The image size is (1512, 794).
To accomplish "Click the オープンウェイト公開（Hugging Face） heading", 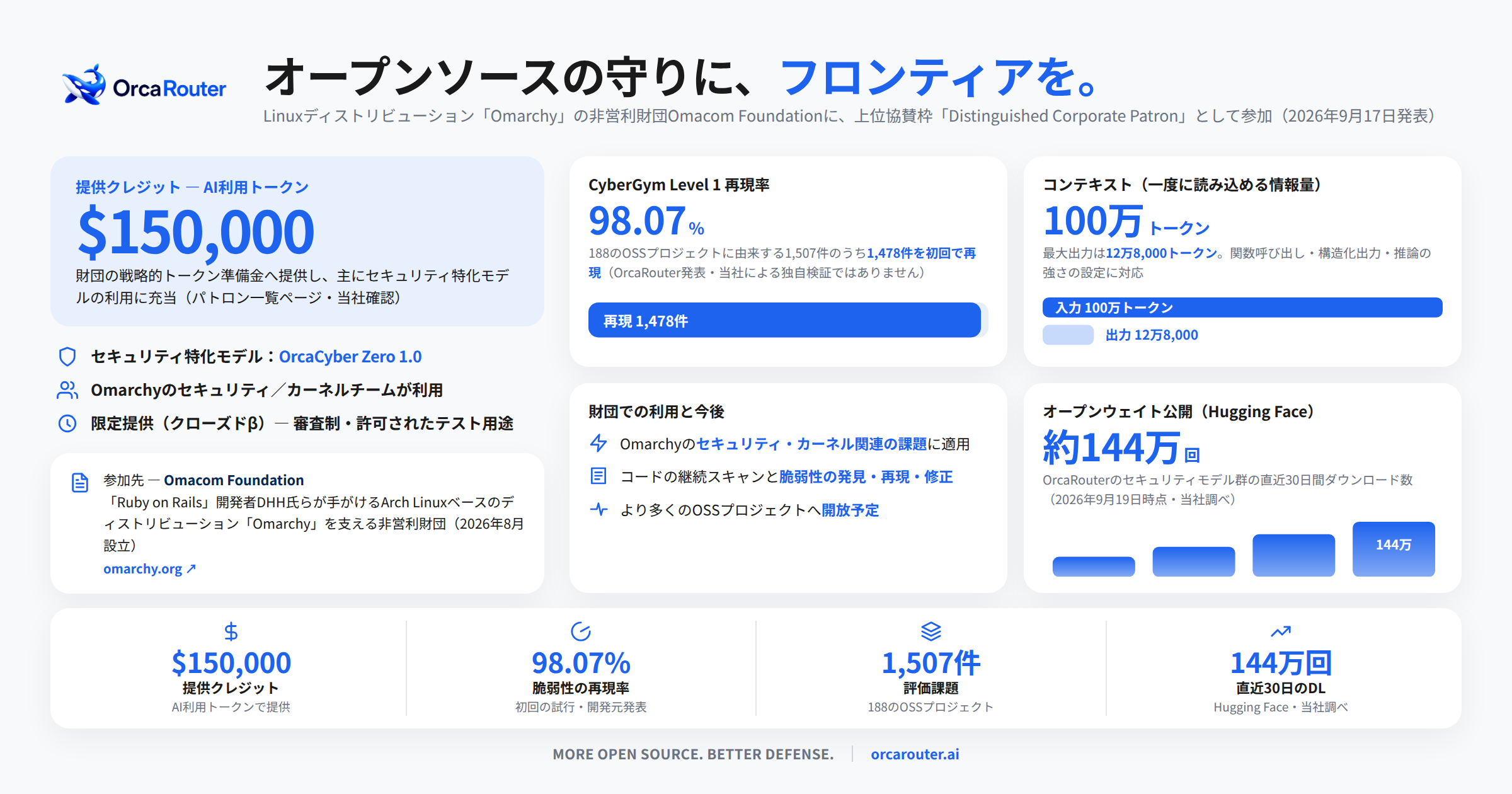I will click(1179, 411).
